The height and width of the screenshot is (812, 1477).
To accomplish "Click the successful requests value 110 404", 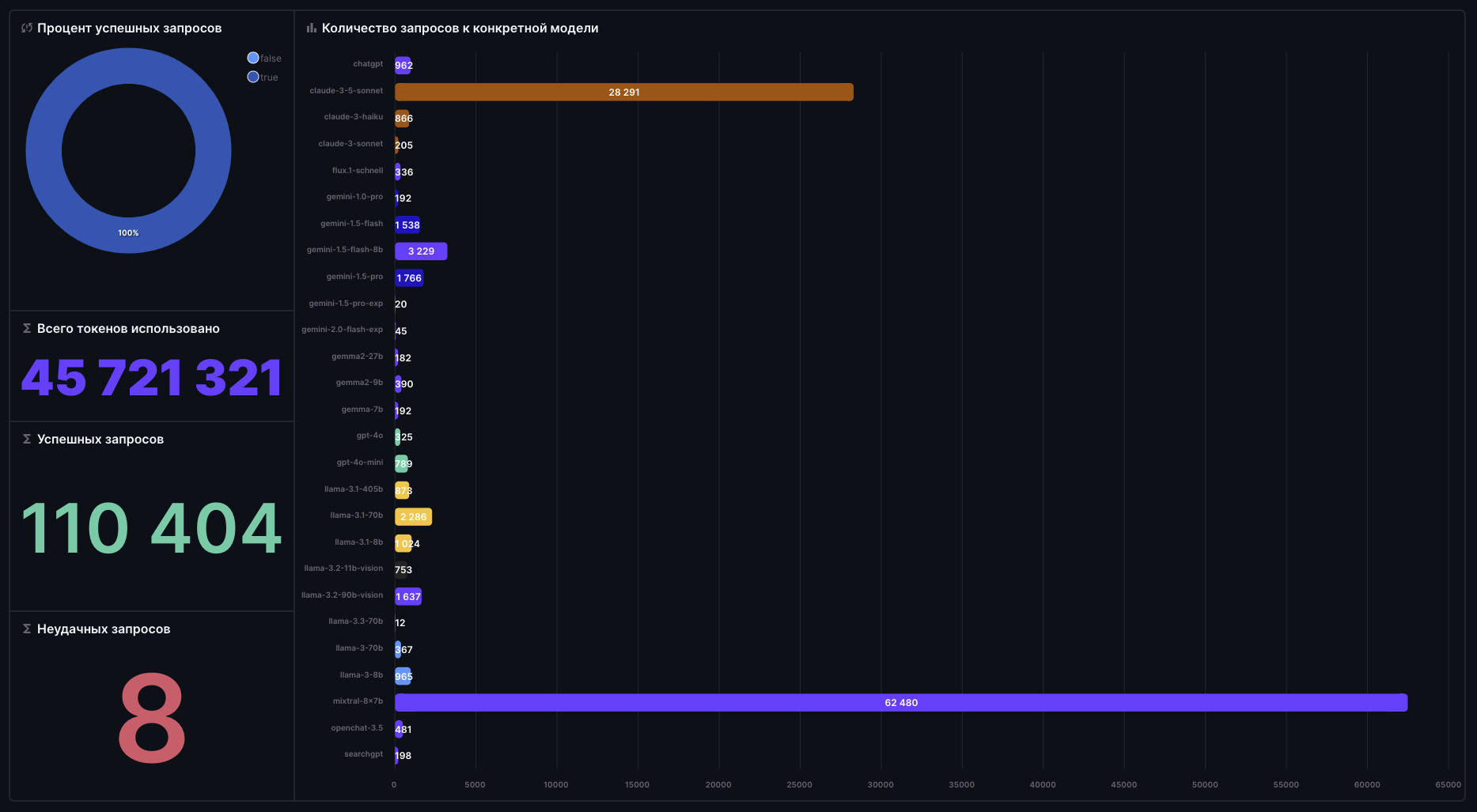I will (x=152, y=527).
